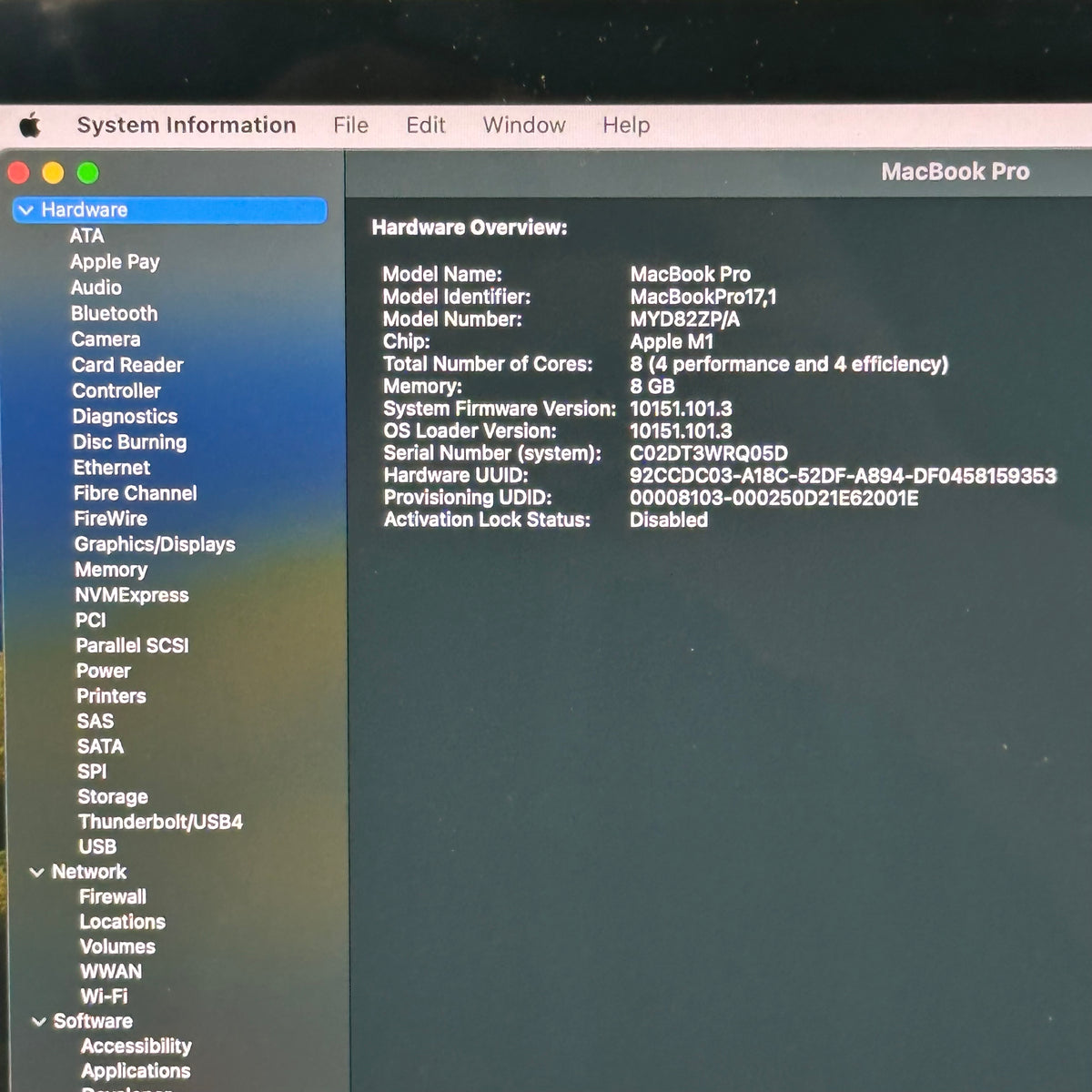Click the yellow minimize window button

54,173
